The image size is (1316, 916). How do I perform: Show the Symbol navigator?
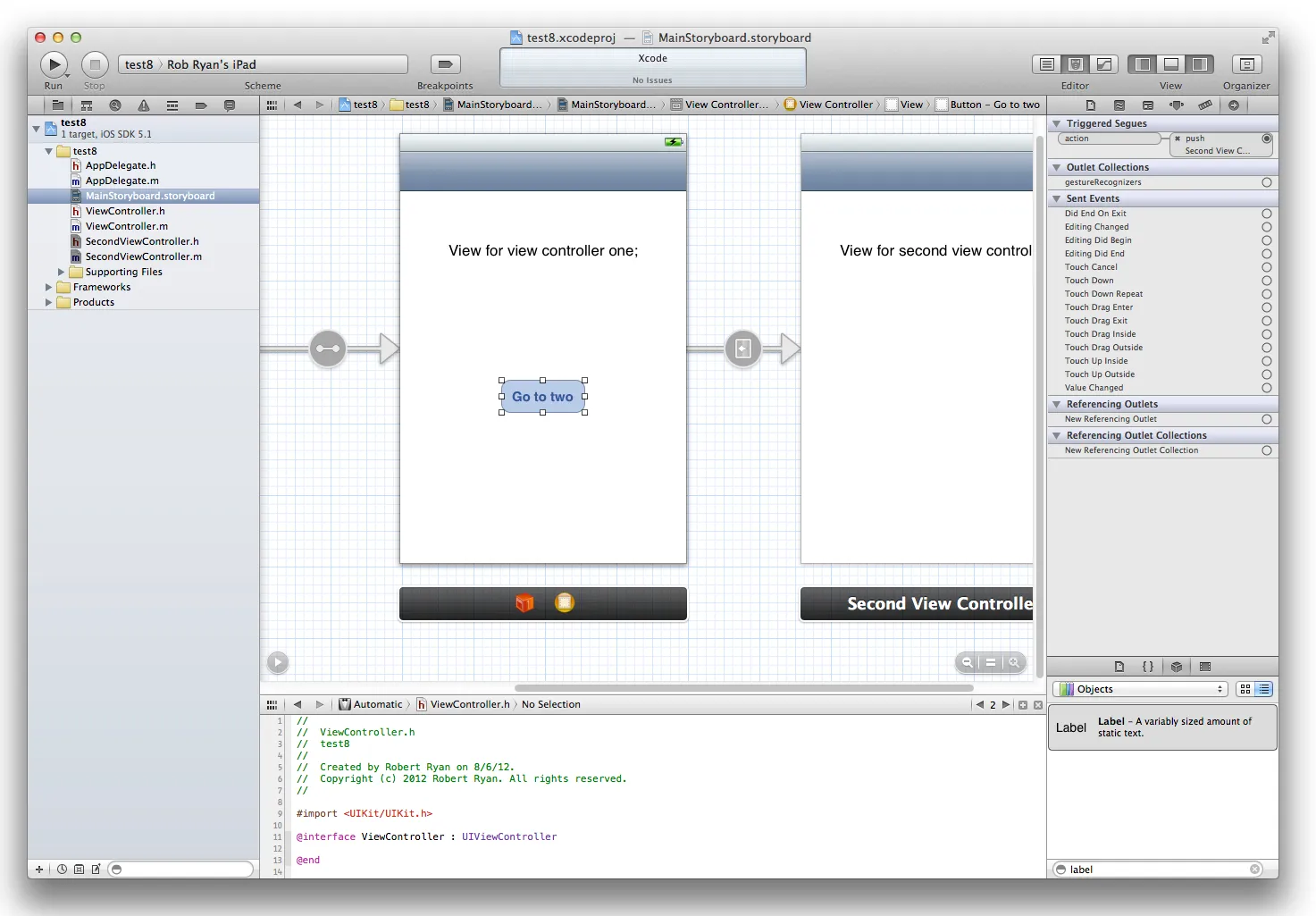pyautogui.click(x=87, y=105)
